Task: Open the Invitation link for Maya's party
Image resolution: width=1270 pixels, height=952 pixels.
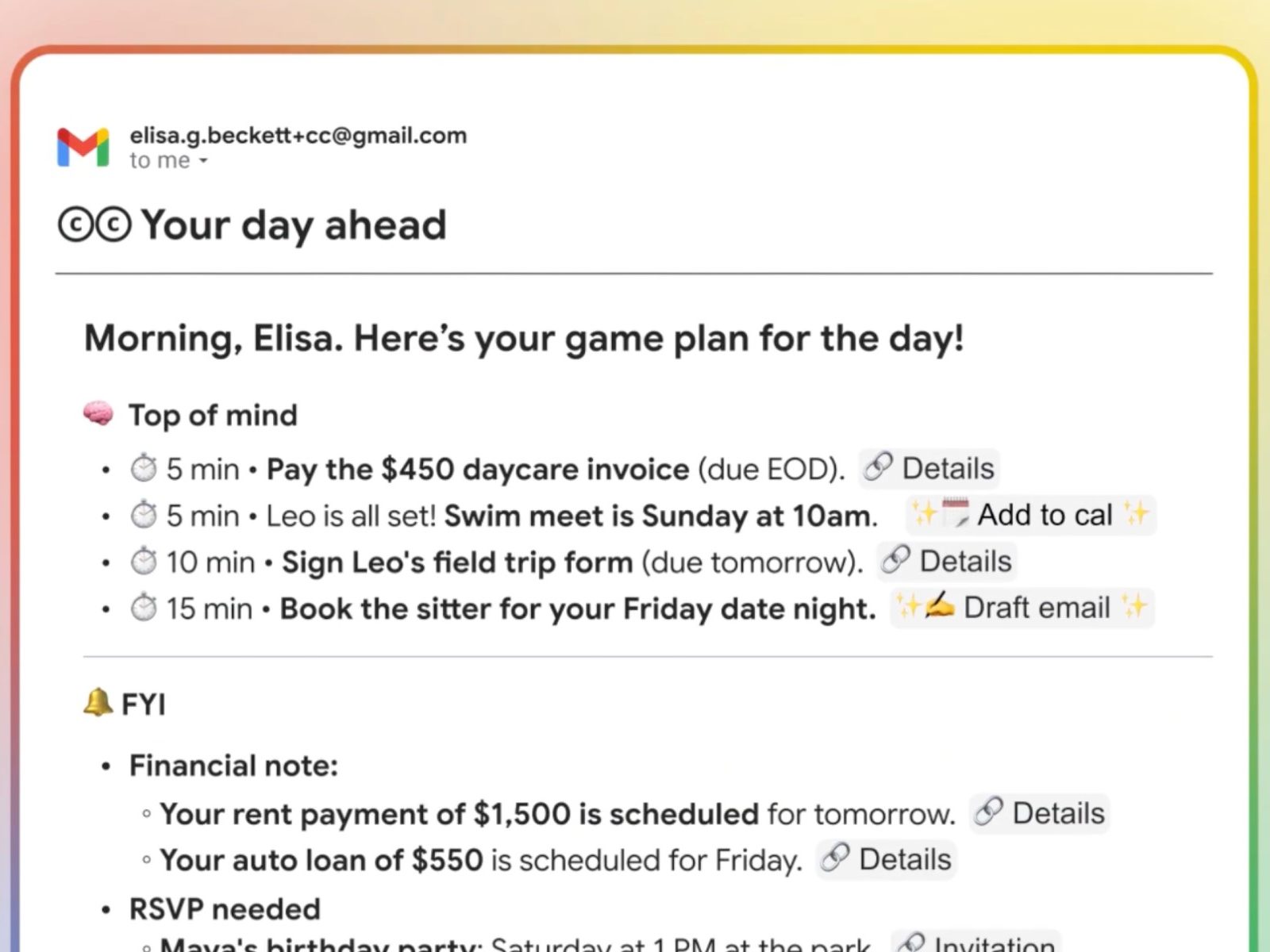Action: (x=976, y=942)
